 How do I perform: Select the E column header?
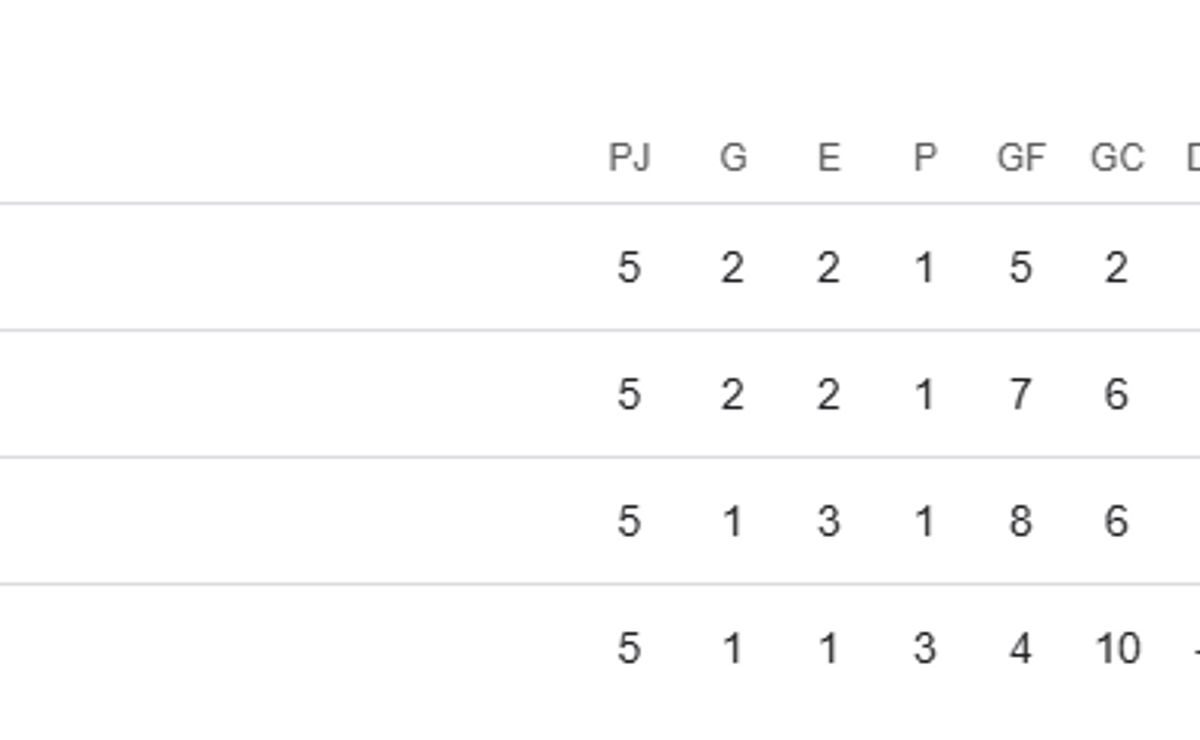point(828,158)
